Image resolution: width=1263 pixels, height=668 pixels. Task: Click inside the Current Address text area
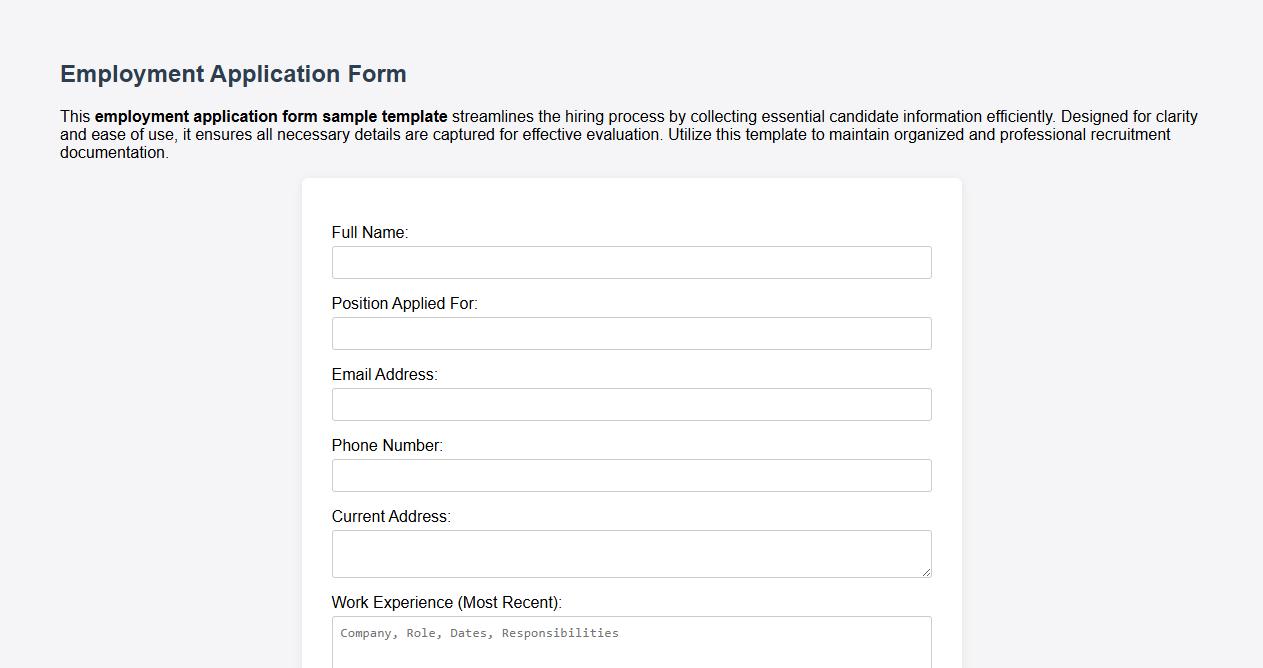point(631,550)
